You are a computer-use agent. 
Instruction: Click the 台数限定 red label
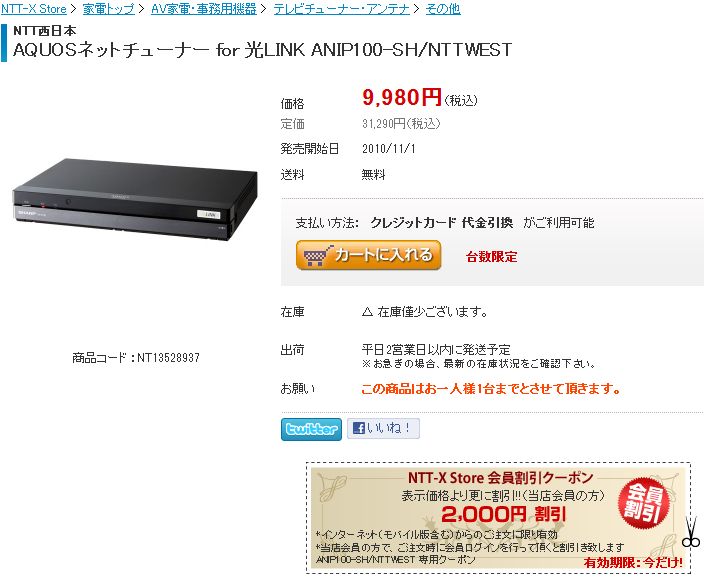492,257
